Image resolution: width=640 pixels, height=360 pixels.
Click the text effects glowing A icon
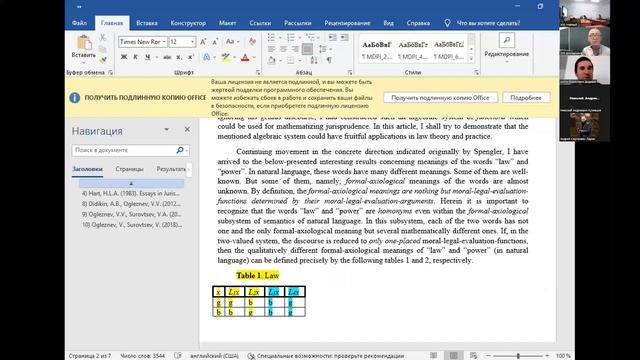click(x=207, y=57)
